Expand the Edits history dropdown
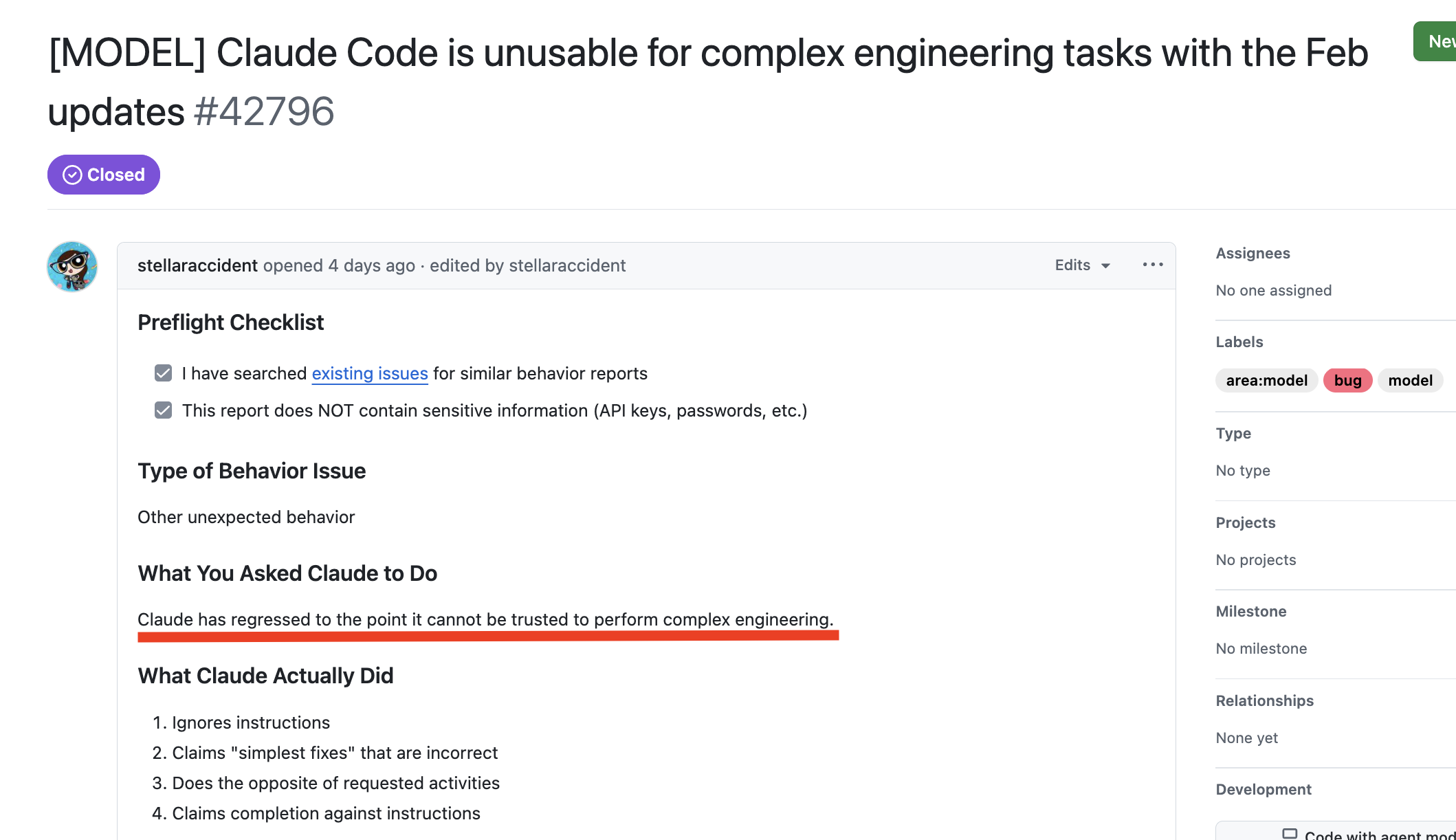The height and width of the screenshot is (840, 1456). coord(1082,265)
